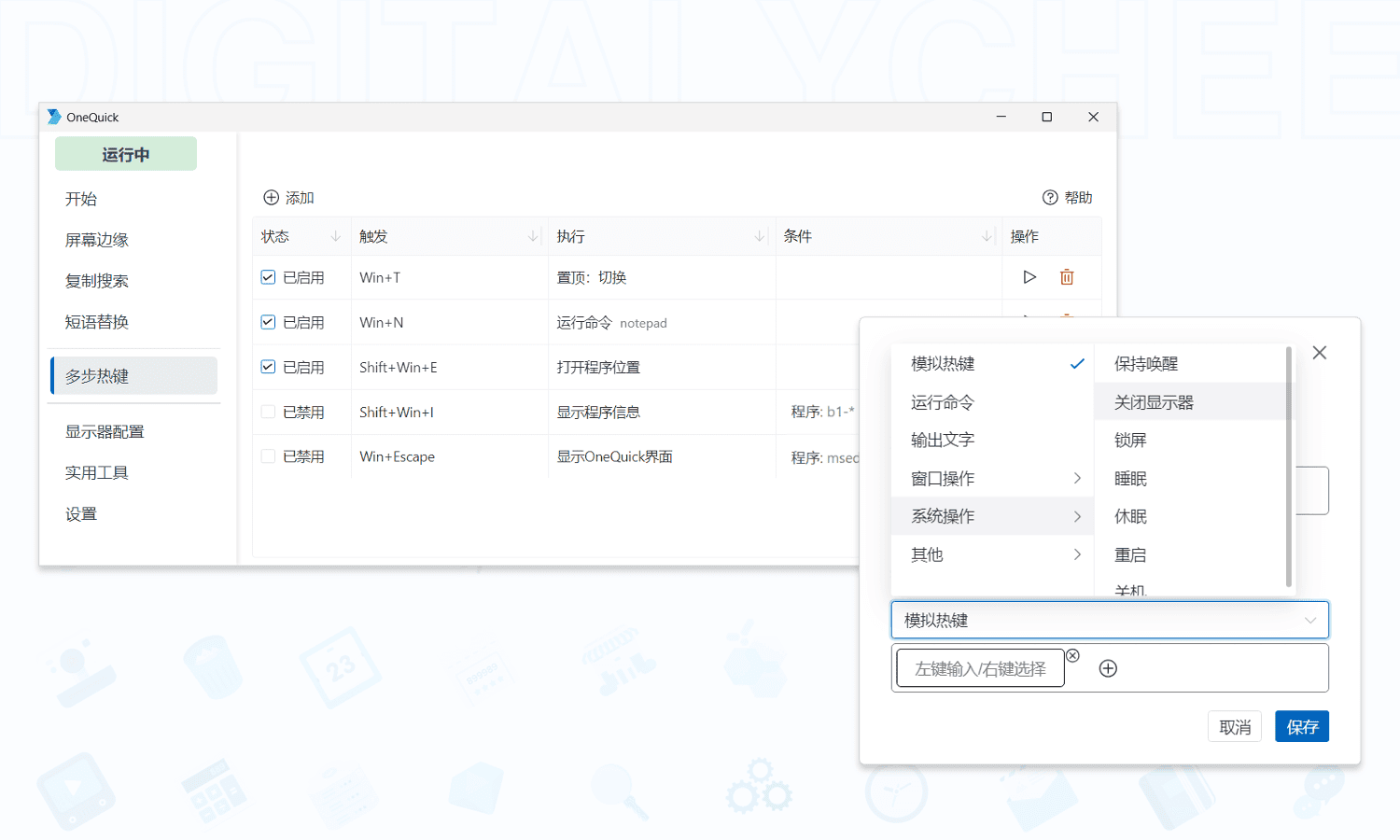Screen dimensions: 1400x840
Task: Click the 取消 button
Action: [x=1234, y=727]
